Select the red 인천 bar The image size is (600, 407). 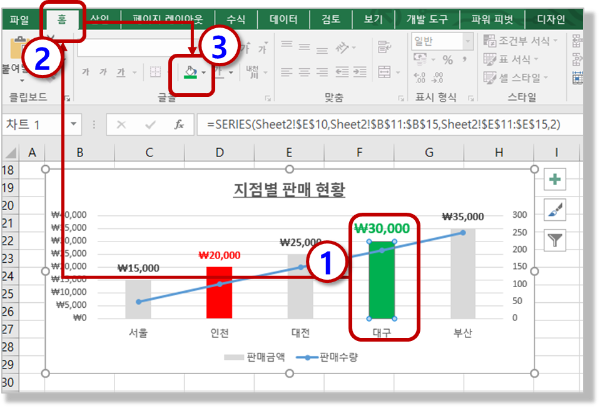pyautogui.click(x=219, y=293)
